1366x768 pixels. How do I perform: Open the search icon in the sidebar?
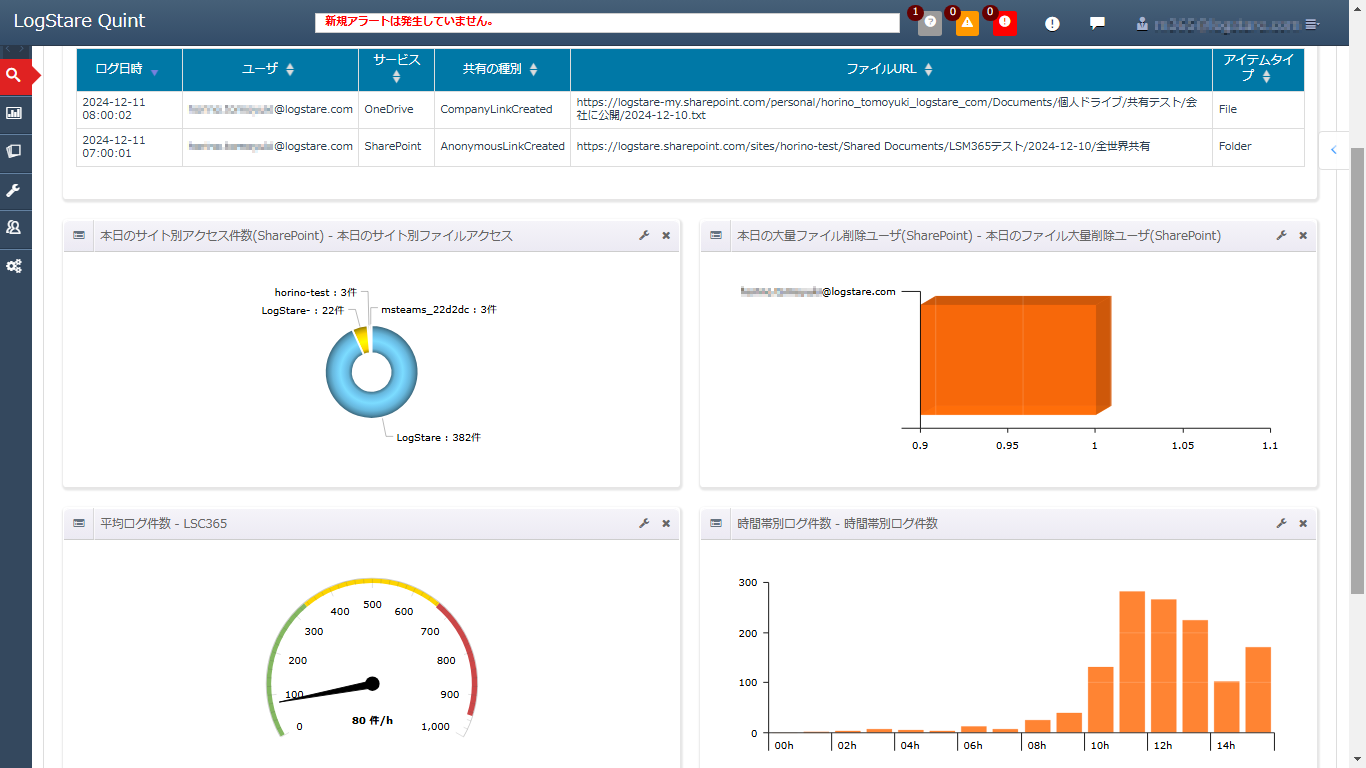(14, 75)
